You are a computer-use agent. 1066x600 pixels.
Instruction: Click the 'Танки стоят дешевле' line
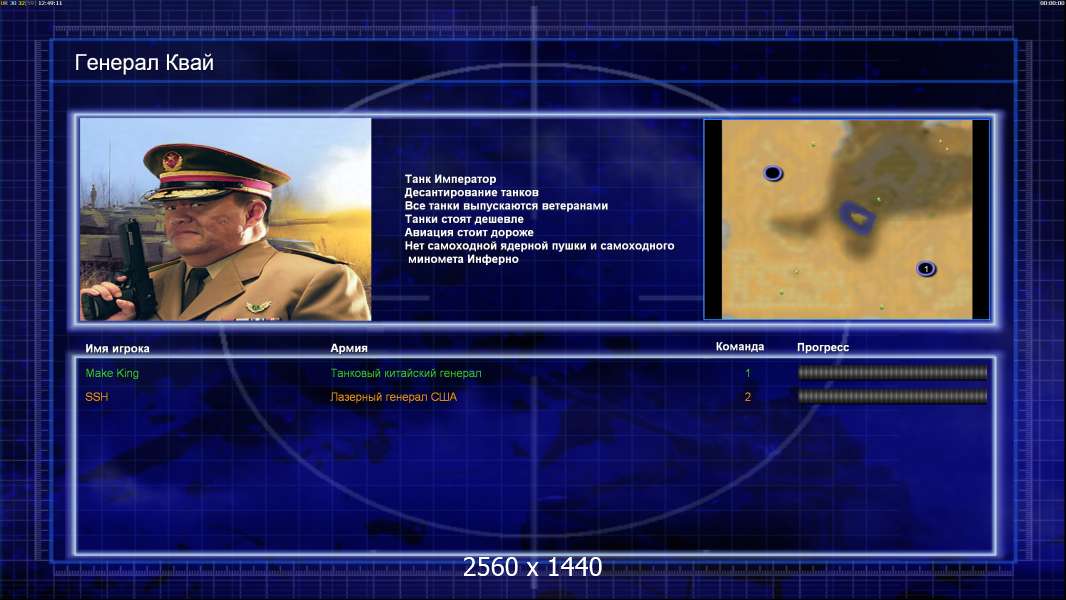click(464, 219)
